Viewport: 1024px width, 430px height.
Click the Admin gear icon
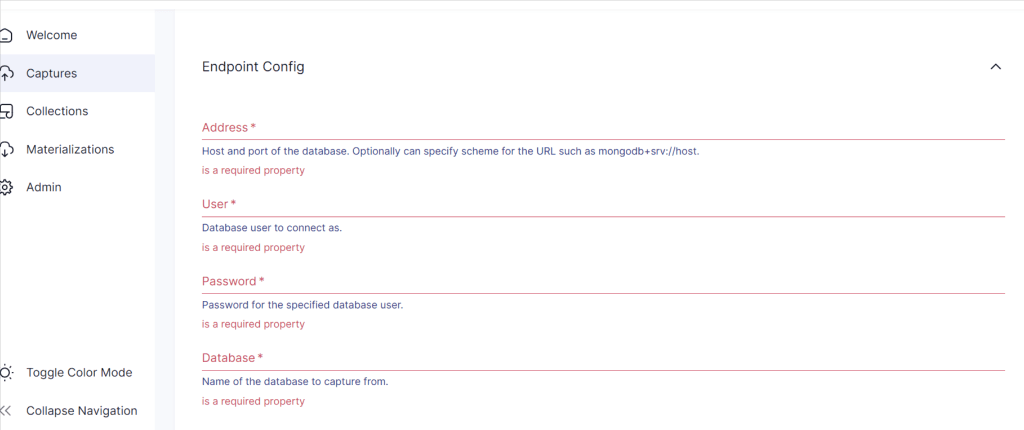6,187
